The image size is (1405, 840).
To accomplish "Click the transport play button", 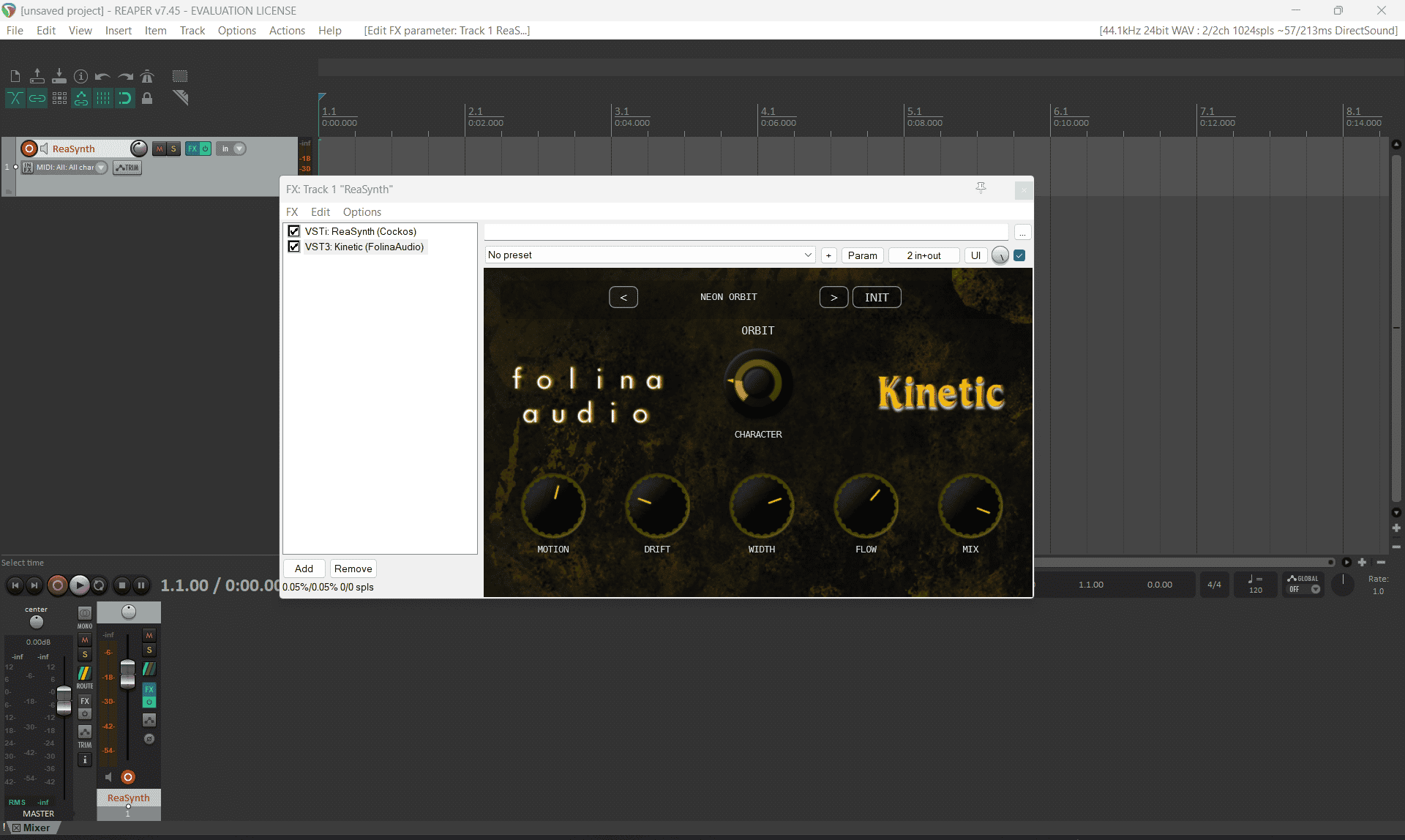I will point(79,585).
